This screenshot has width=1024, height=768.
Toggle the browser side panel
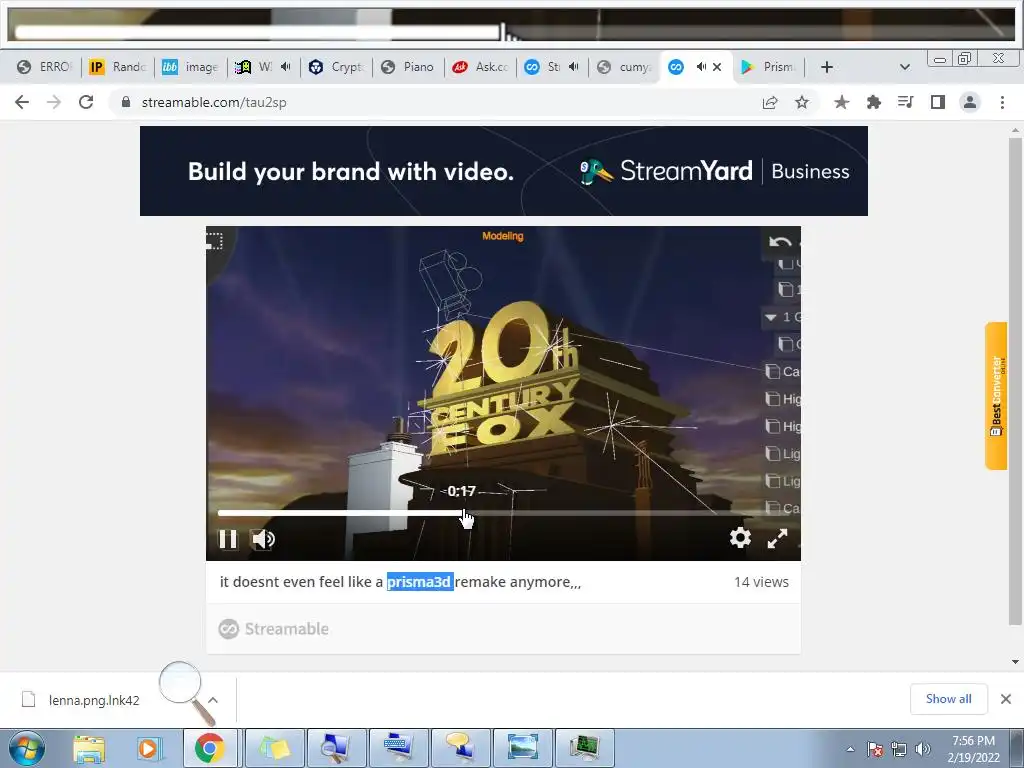click(938, 102)
